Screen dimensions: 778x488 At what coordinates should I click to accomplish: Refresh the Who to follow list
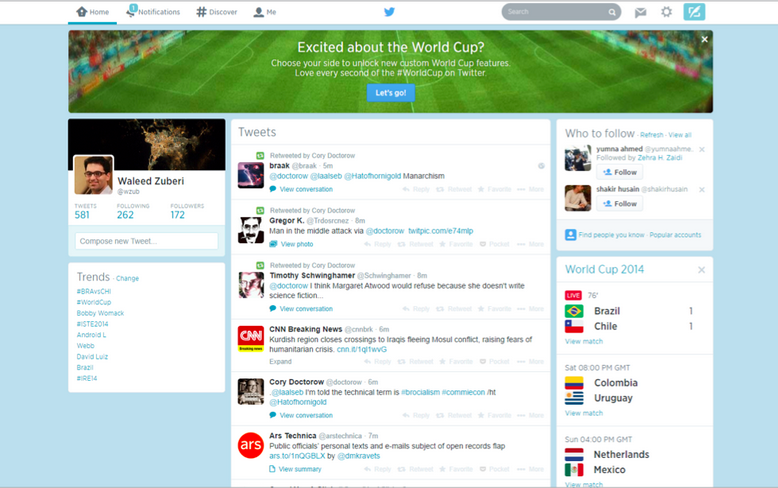click(651, 135)
